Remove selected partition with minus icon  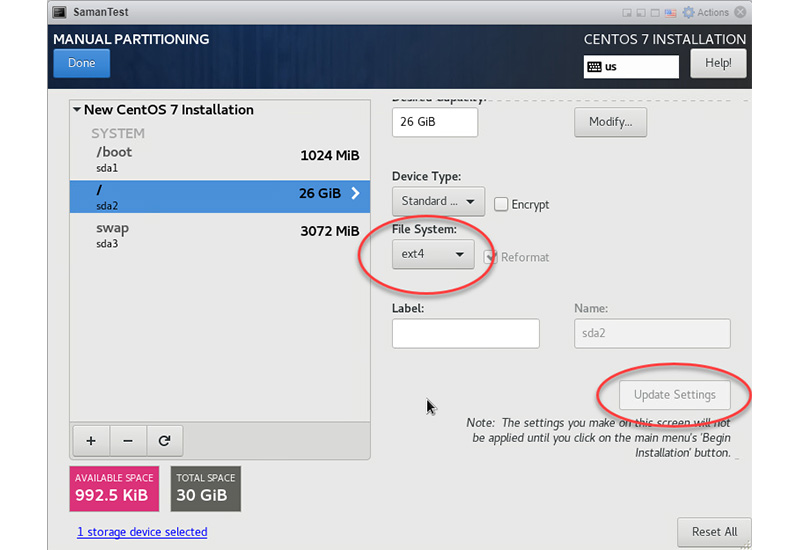click(x=128, y=440)
